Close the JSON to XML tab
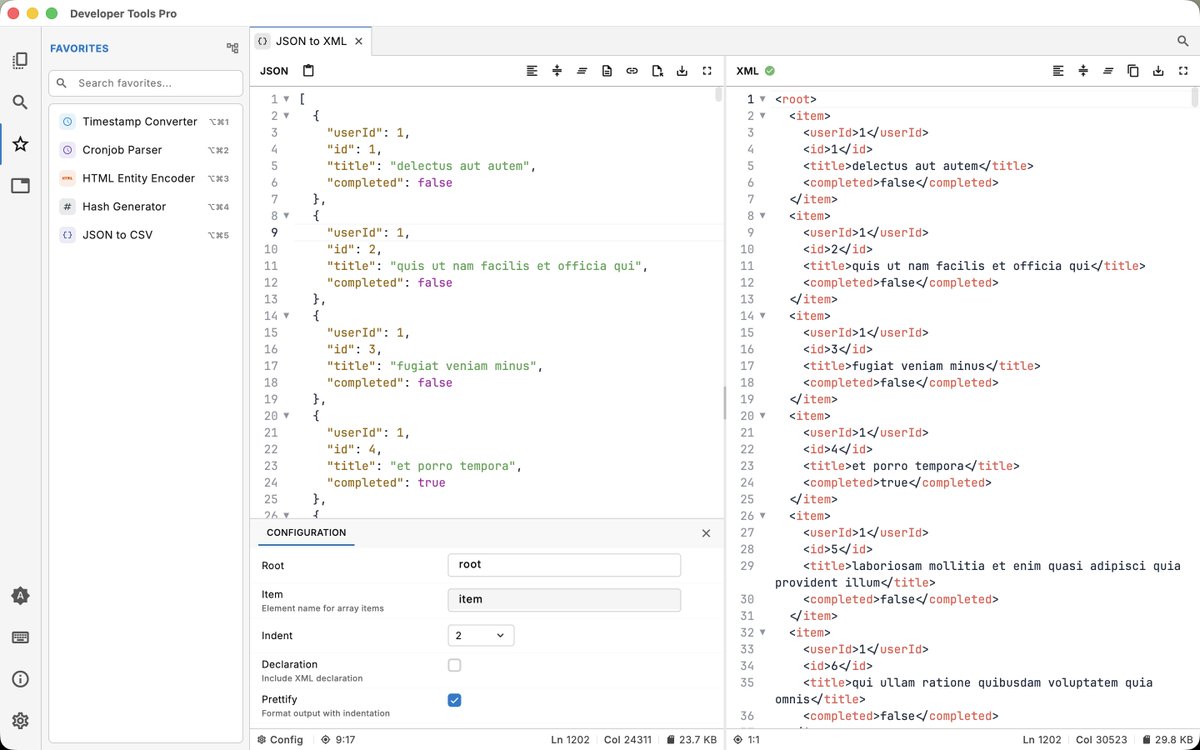1200x750 pixels. tap(360, 41)
